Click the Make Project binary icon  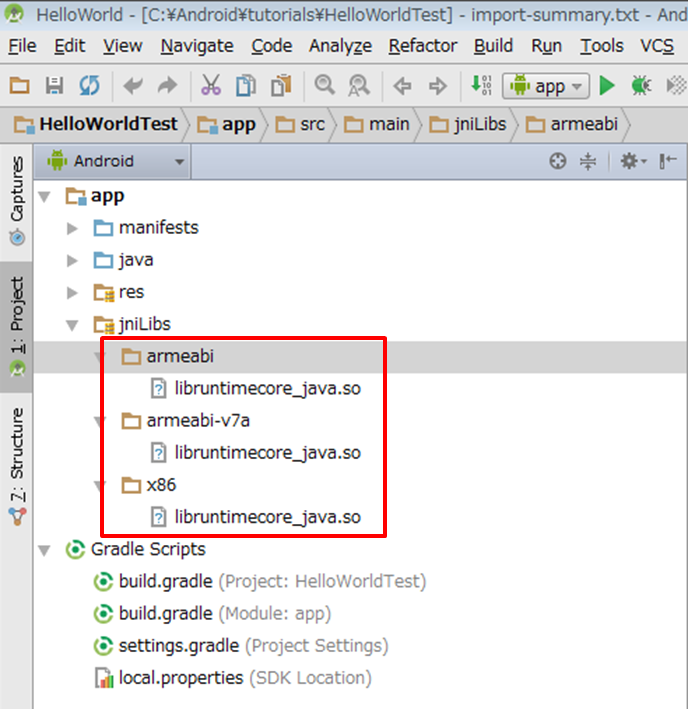(x=481, y=85)
